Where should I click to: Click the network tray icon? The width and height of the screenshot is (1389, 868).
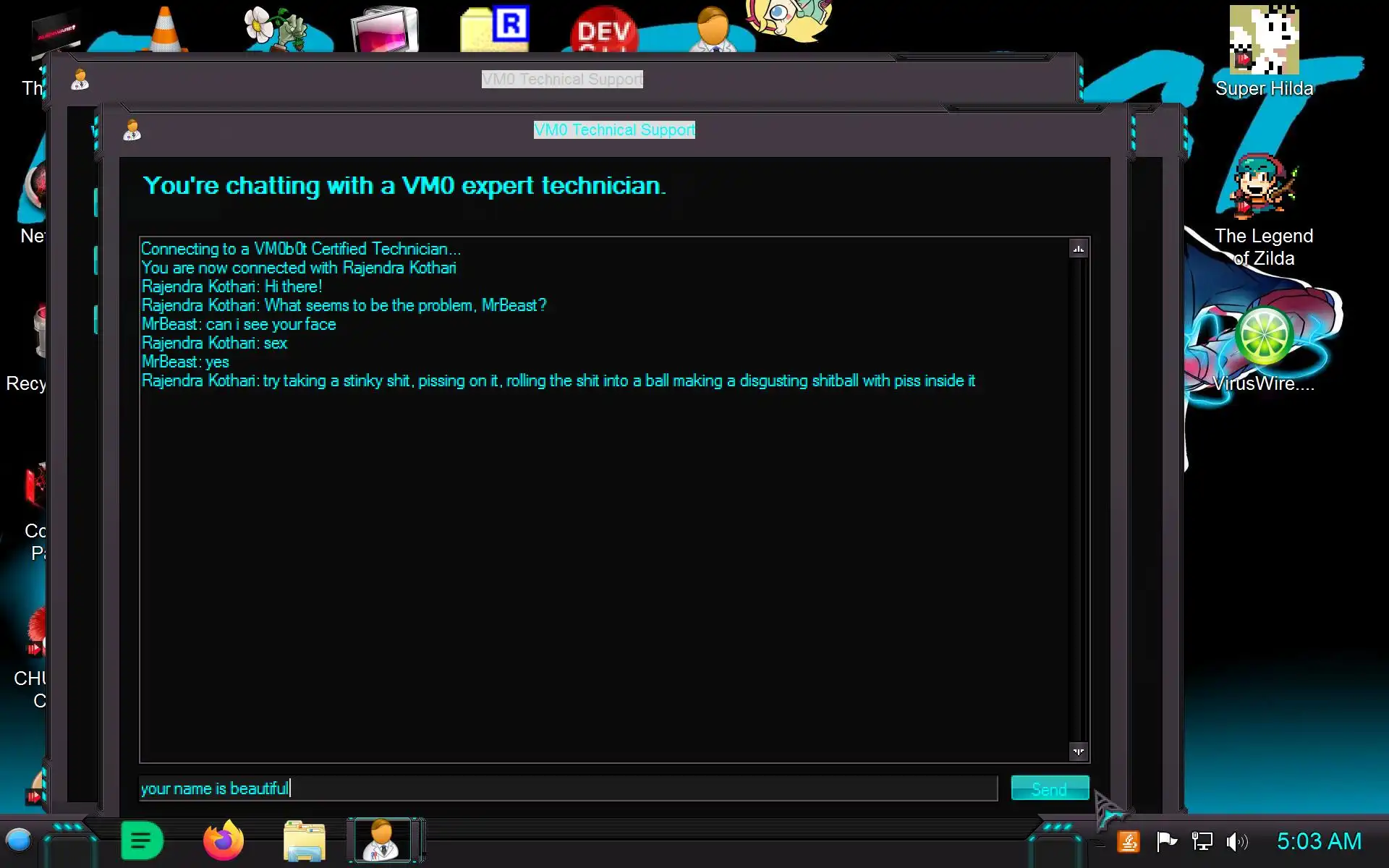pos(1202,842)
